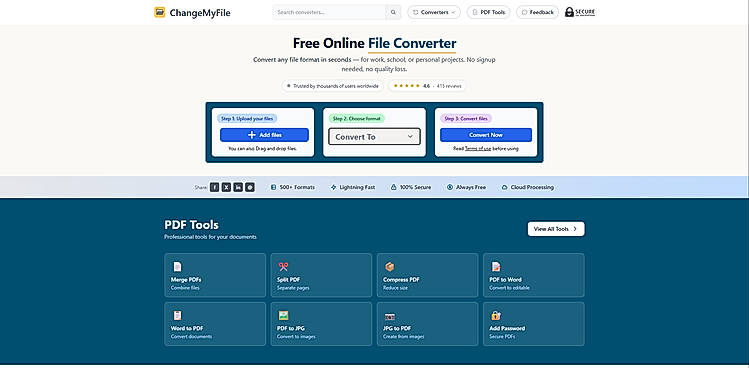Share on LinkedIn icon
The height and width of the screenshot is (368, 749).
click(x=238, y=187)
